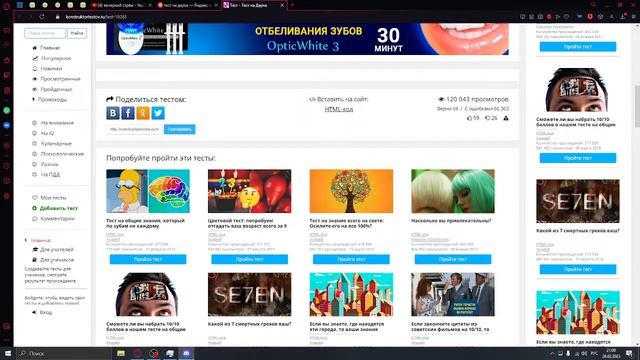Screen dimensions: 640x360
Task: Click the 'Найти' search button
Action: click(x=77, y=33)
